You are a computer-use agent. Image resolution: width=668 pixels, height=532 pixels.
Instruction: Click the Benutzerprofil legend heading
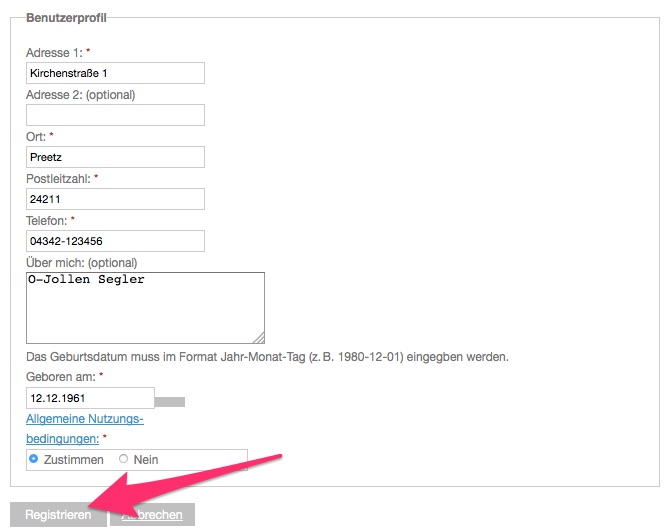pos(66,18)
